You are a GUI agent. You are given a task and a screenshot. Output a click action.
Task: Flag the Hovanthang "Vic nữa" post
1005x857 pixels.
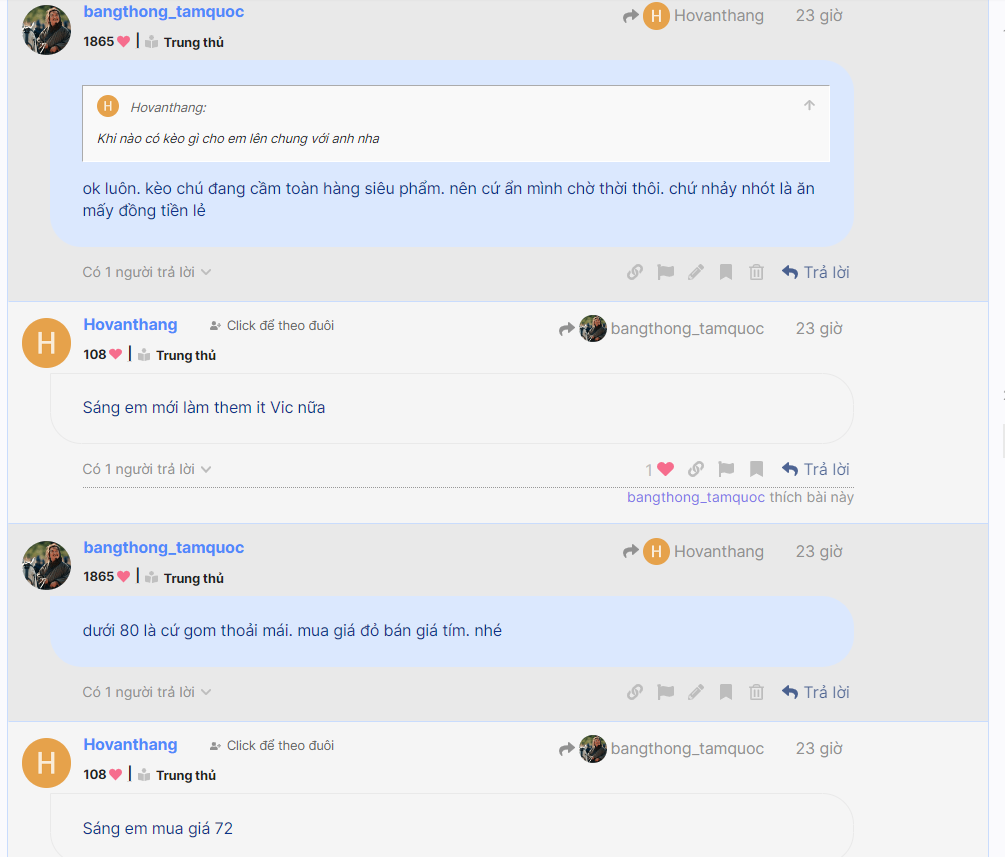(726, 469)
